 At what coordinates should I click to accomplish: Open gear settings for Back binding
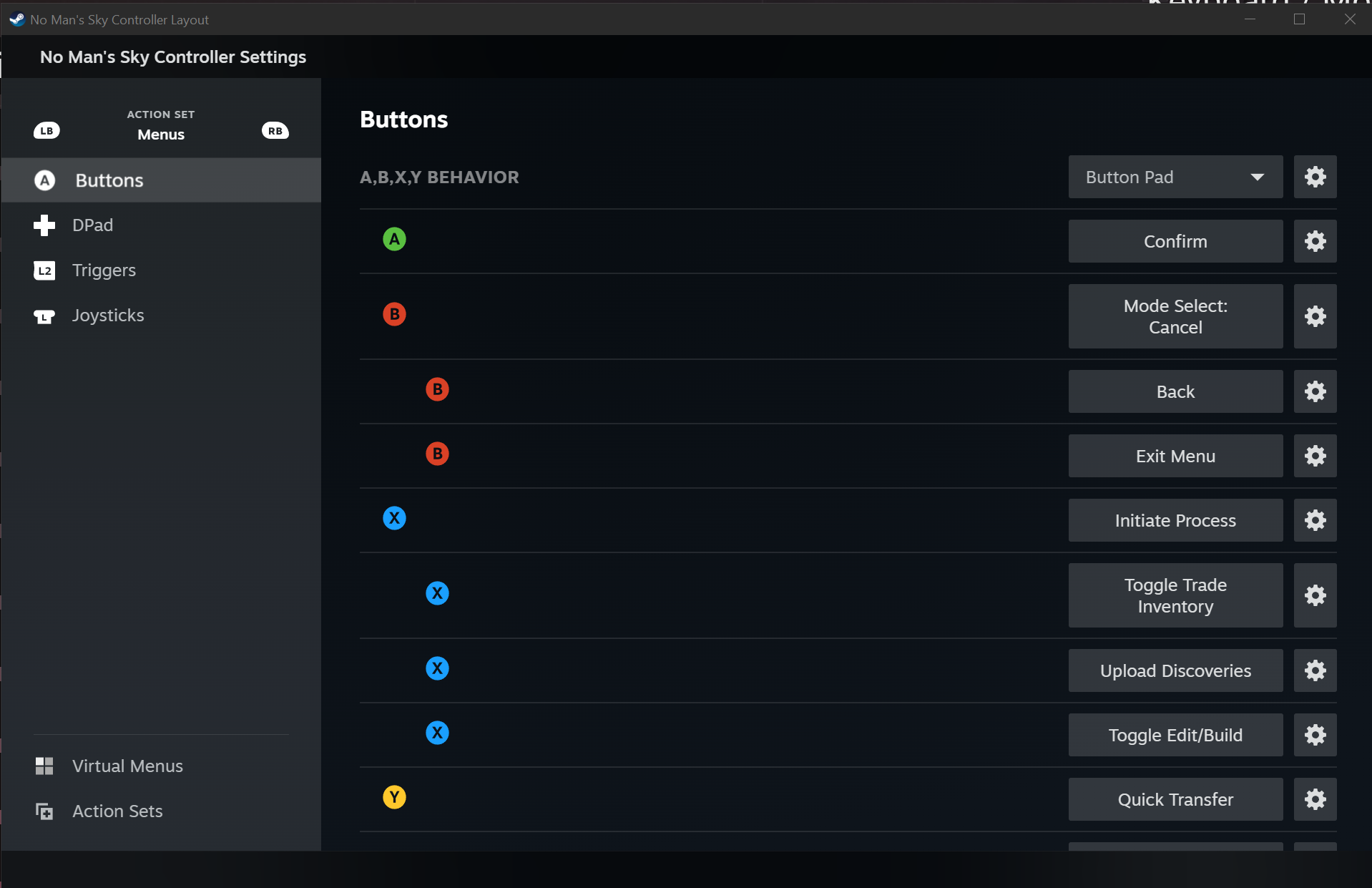click(1315, 391)
